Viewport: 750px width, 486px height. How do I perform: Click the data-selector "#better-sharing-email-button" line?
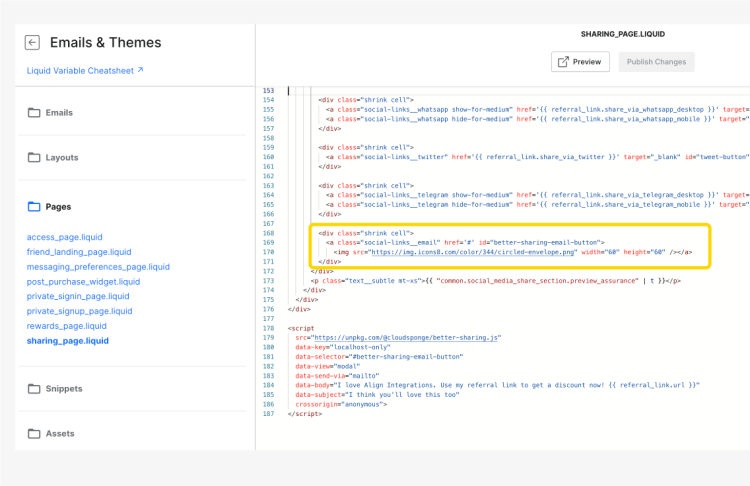point(379,357)
